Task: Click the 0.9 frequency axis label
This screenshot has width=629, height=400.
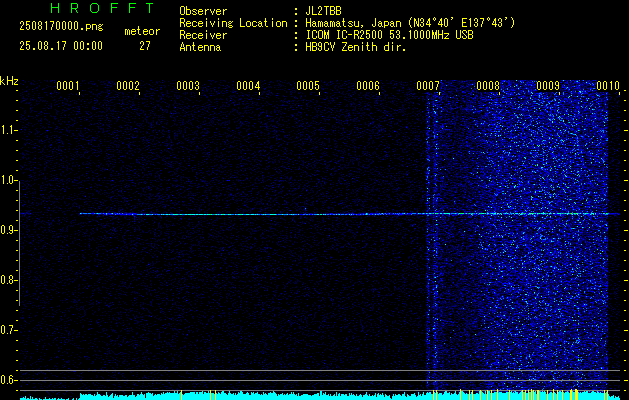Action: [x=8, y=230]
